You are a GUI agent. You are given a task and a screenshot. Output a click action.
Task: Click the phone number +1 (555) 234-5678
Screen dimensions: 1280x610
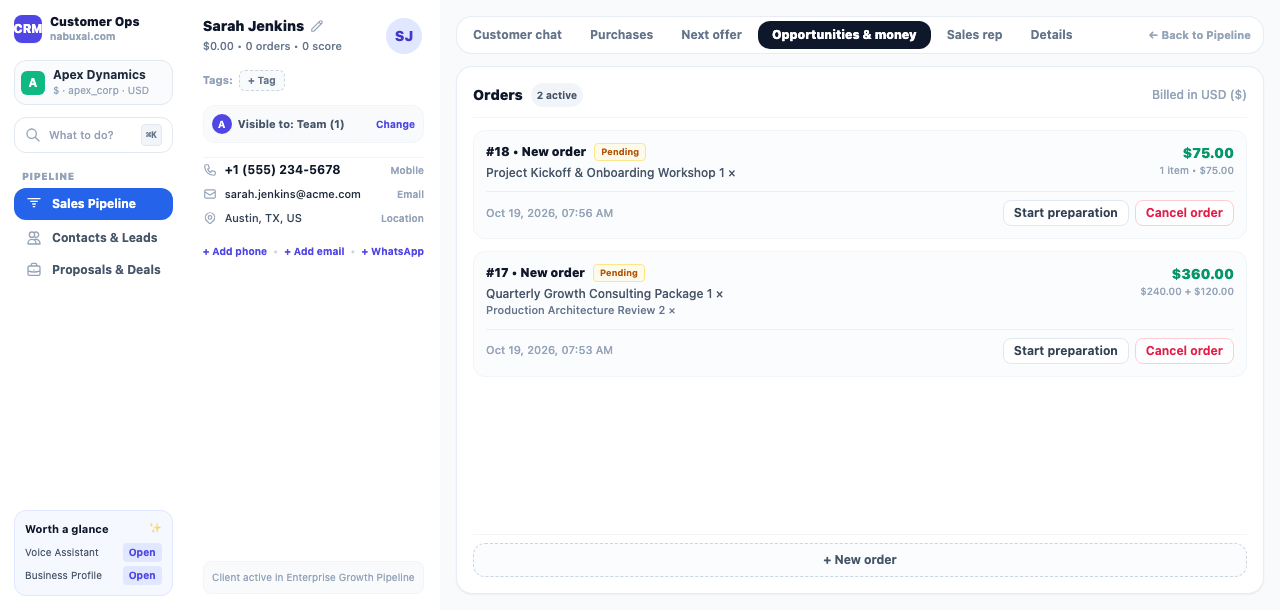pyautogui.click(x=282, y=170)
